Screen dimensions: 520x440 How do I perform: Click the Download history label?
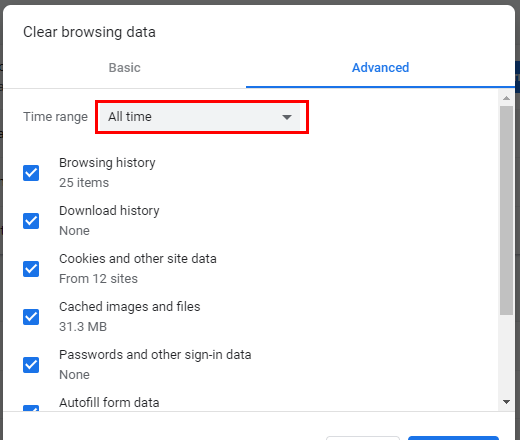click(109, 211)
